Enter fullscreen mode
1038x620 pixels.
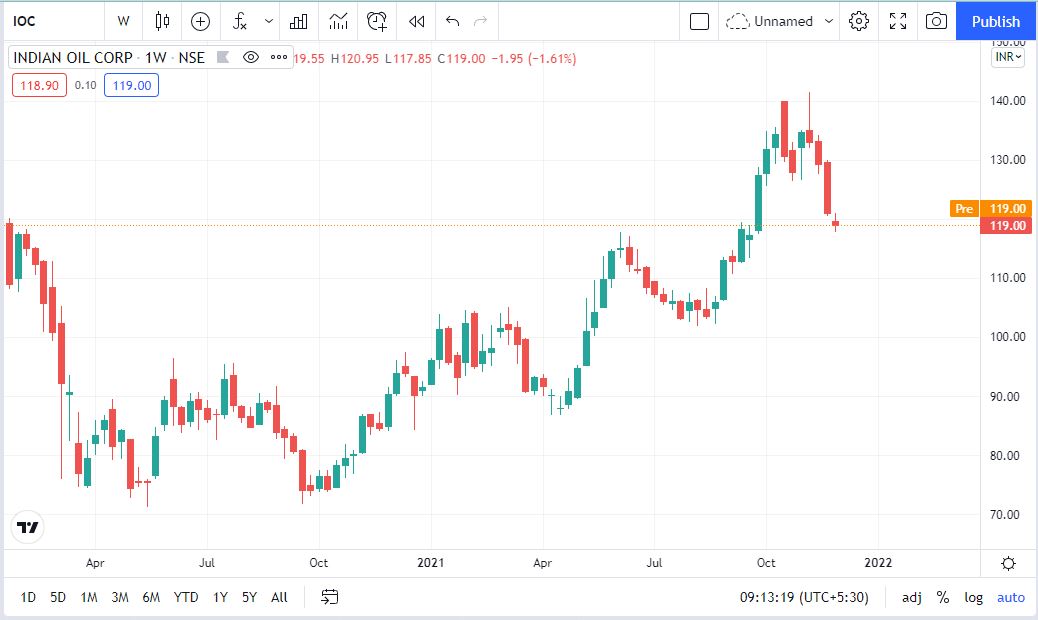898,21
